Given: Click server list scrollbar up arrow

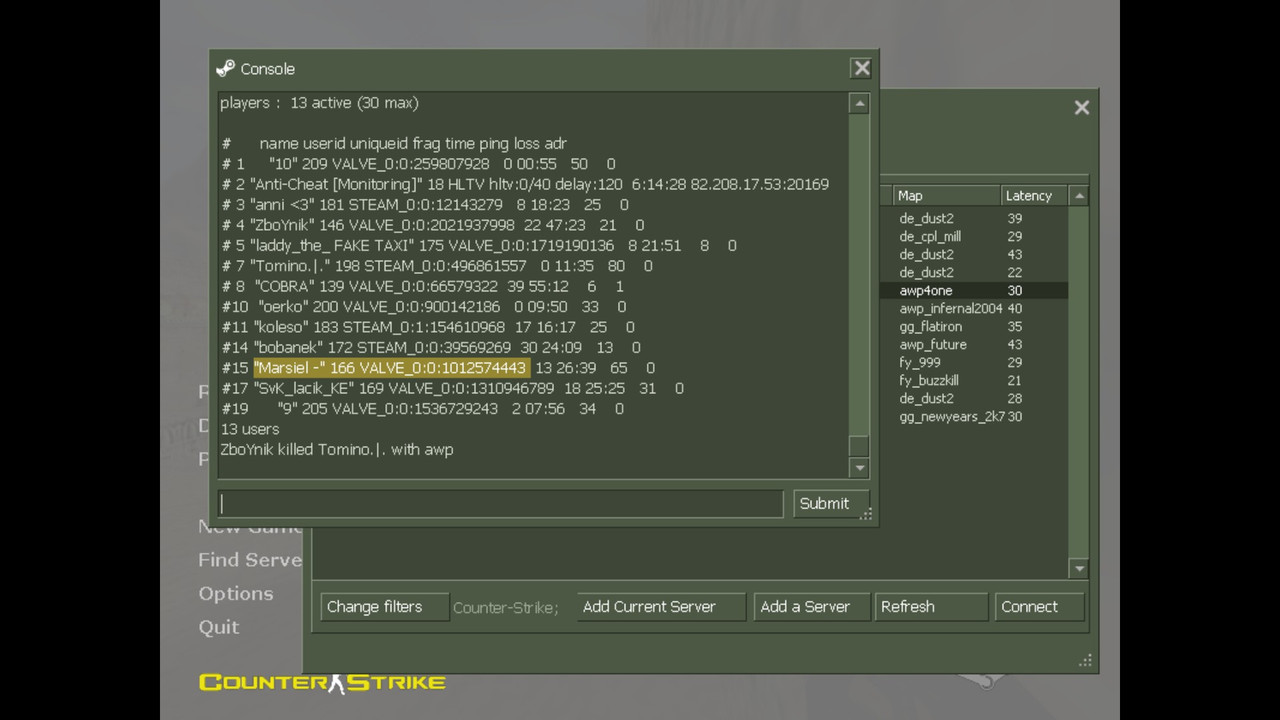Looking at the screenshot, I should pos(1079,196).
